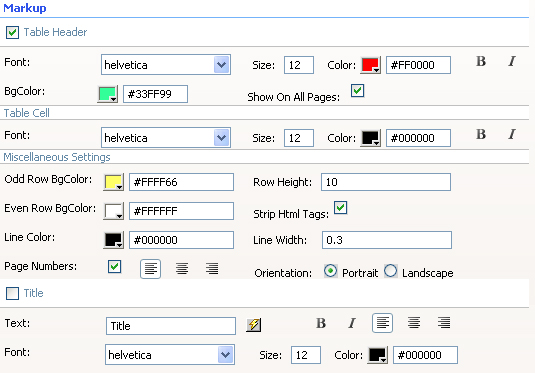Click the Row Height input field

pos(386,182)
